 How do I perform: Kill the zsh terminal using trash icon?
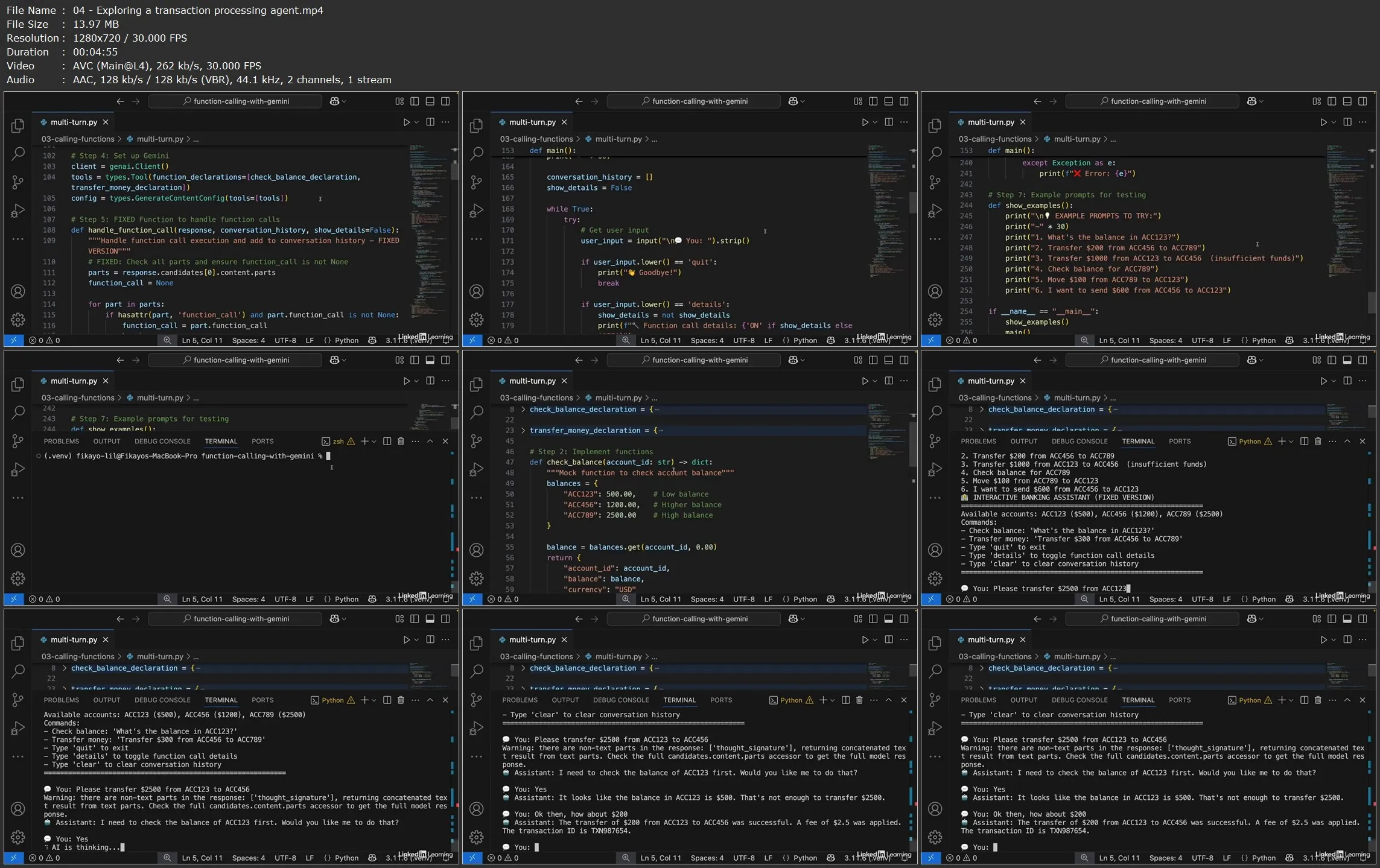(401, 441)
